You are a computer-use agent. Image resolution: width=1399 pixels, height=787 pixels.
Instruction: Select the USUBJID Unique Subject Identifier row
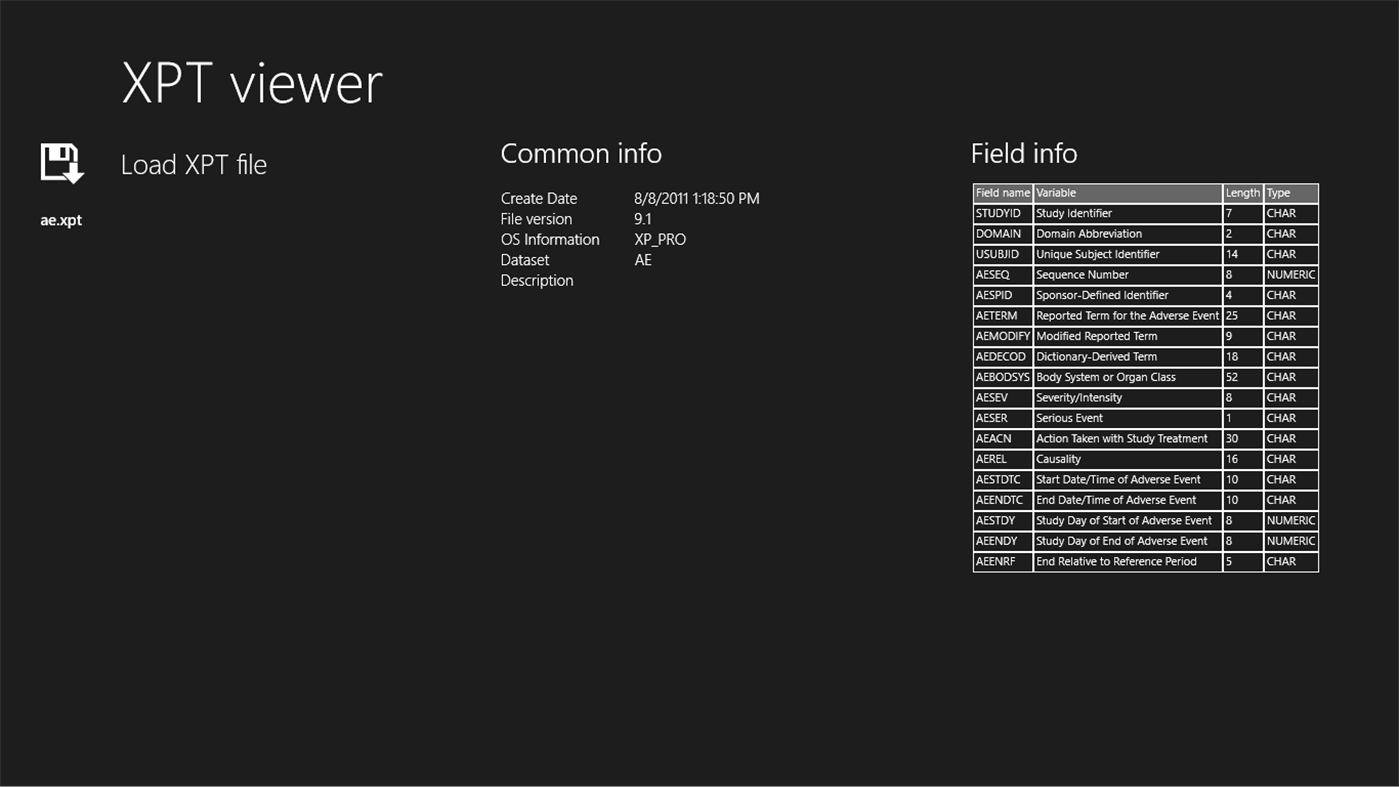tap(1100, 254)
